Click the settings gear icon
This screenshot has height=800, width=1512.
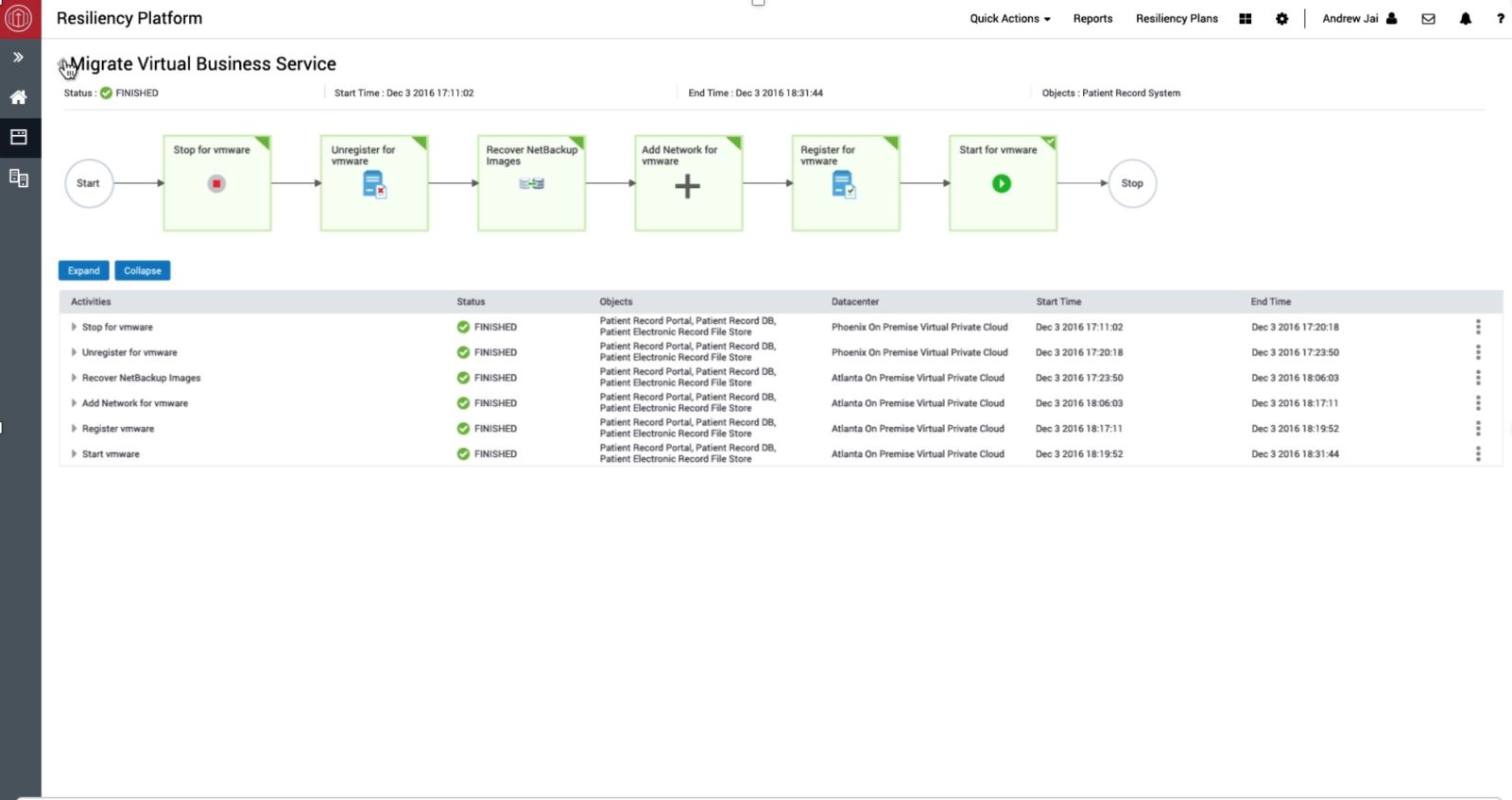pos(1281,19)
